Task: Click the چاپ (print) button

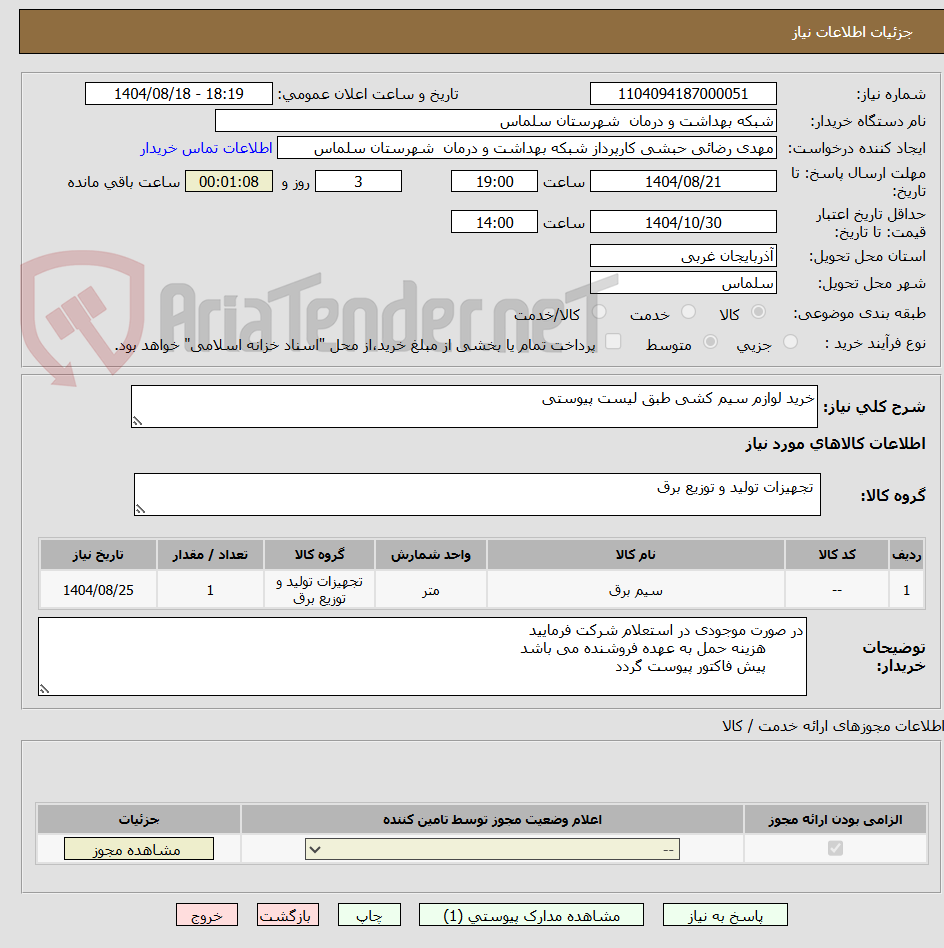Action: pos(369,914)
